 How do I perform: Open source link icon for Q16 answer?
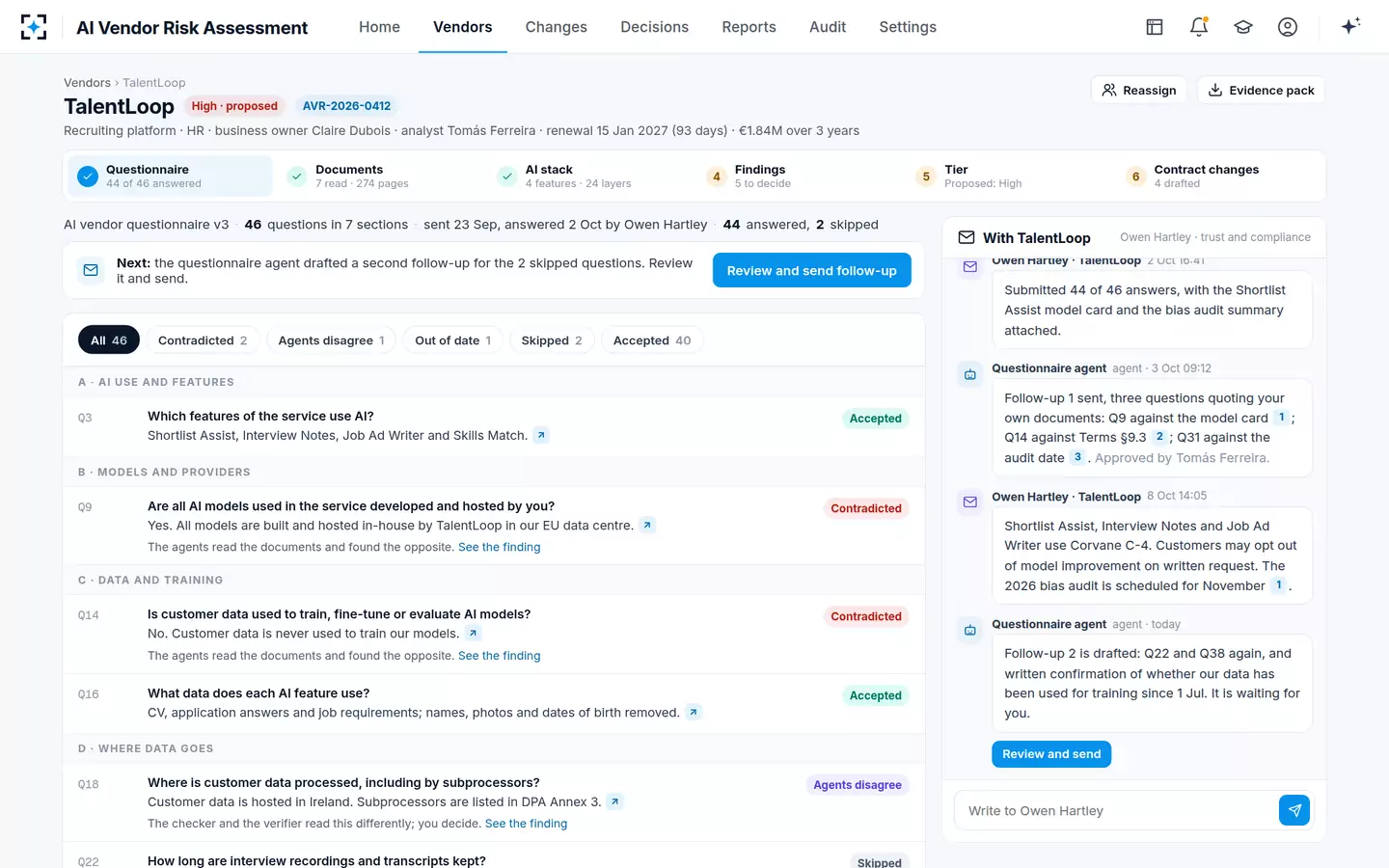pos(694,713)
